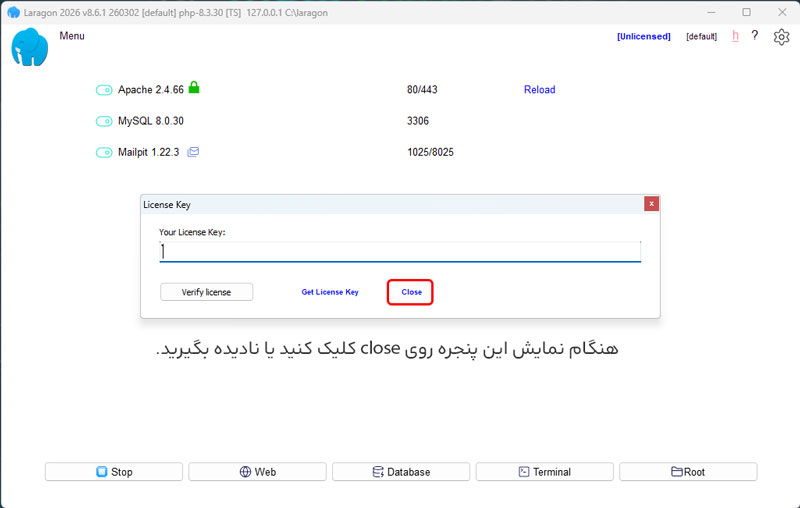The image size is (800, 508).
Task: Focus the Your License Key input field
Action: [399, 251]
